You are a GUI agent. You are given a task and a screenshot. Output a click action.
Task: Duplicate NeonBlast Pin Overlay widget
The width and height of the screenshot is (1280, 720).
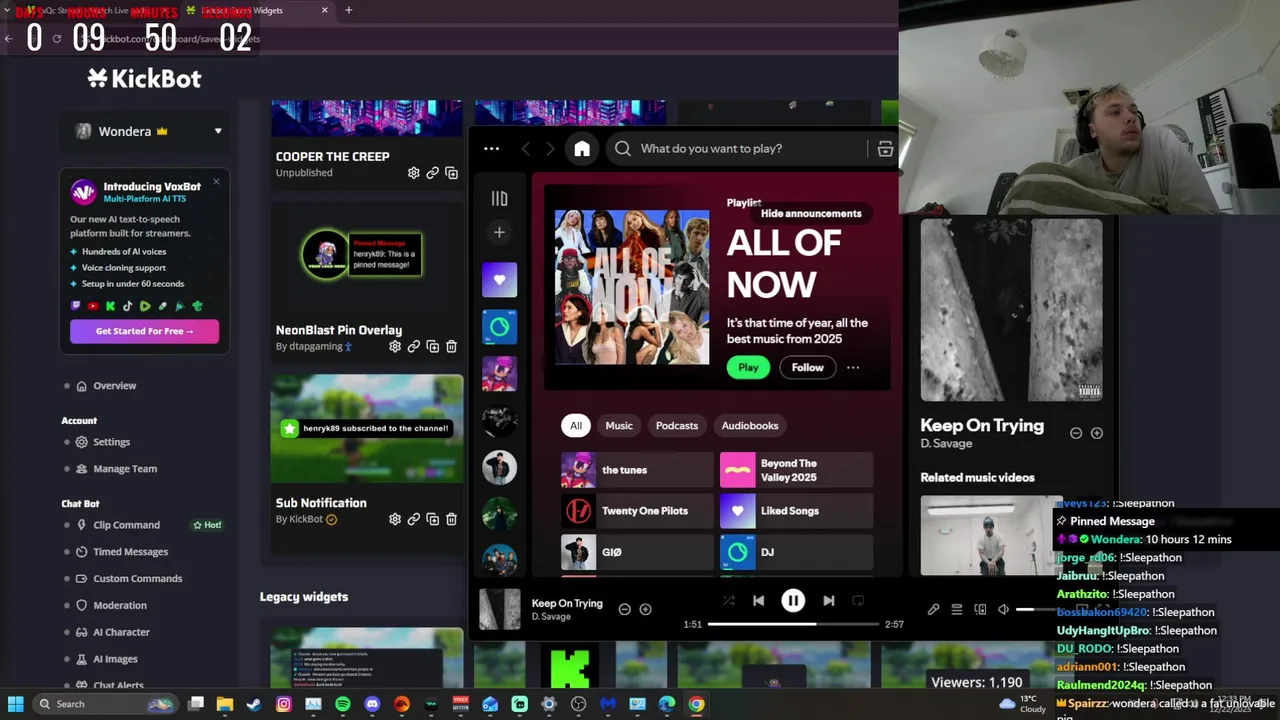pyautogui.click(x=432, y=346)
